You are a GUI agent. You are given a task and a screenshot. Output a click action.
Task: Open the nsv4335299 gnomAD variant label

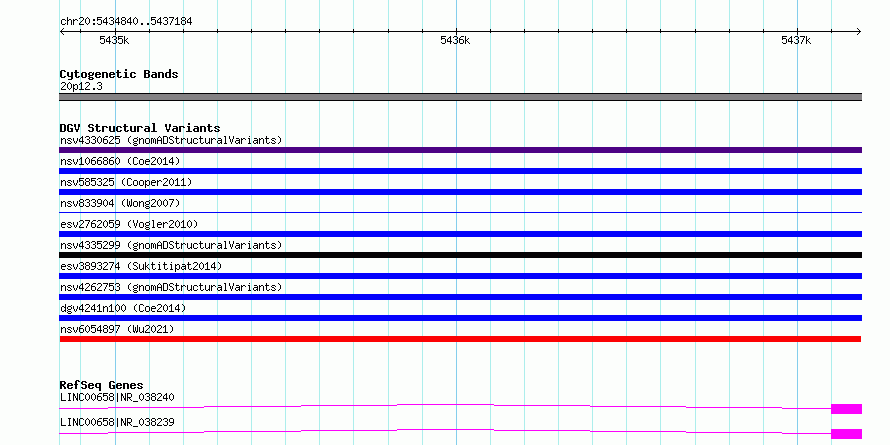pyautogui.click(x=171, y=245)
